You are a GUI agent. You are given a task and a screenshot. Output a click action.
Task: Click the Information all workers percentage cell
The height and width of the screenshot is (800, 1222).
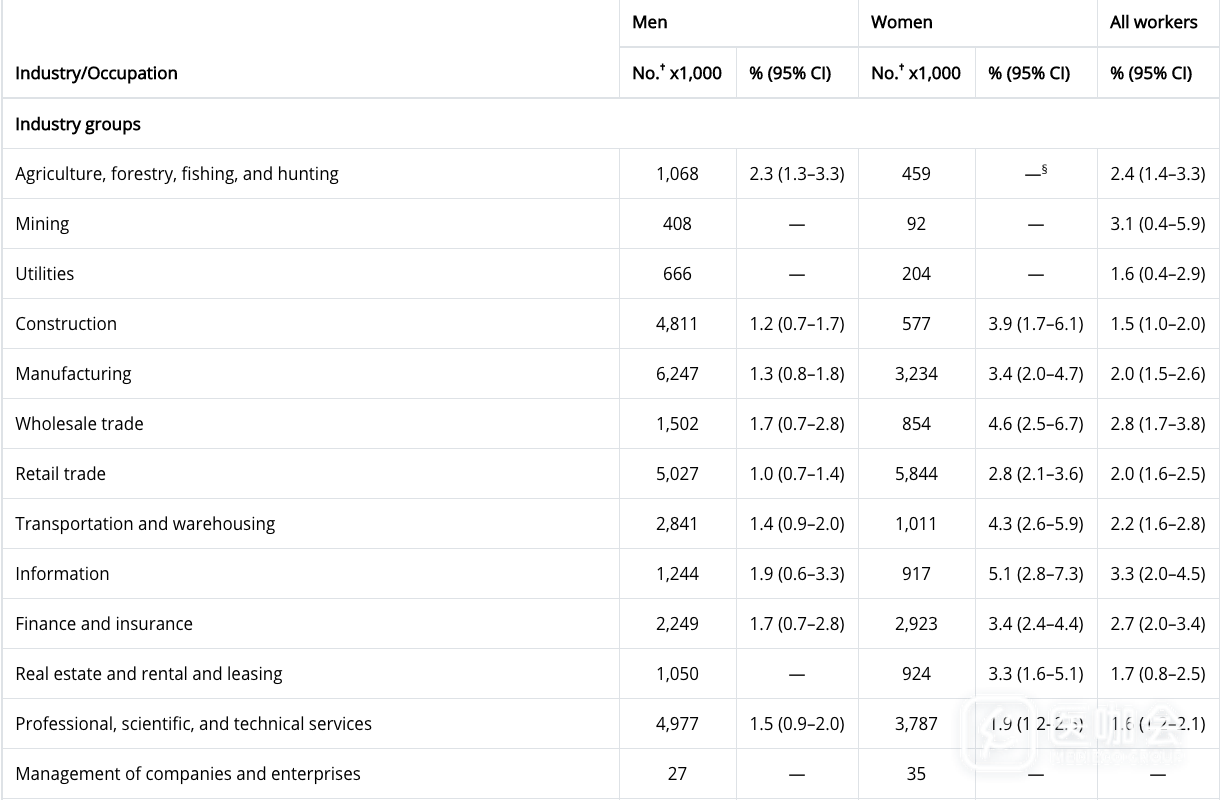point(1157,574)
